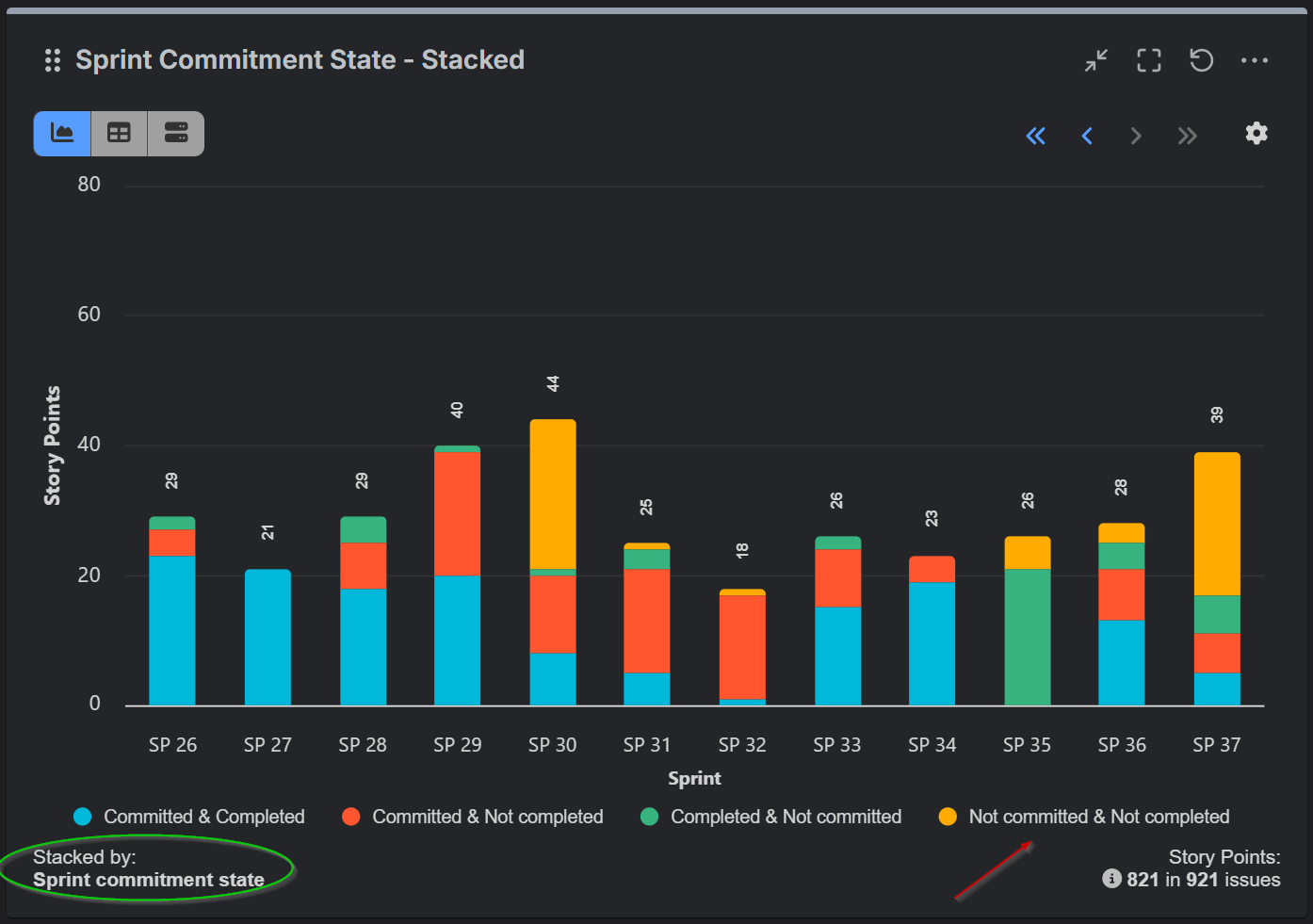The width and height of the screenshot is (1313, 924).
Task: Jump to the first sprints page
Action: pyautogui.click(x=1035, y=136)
